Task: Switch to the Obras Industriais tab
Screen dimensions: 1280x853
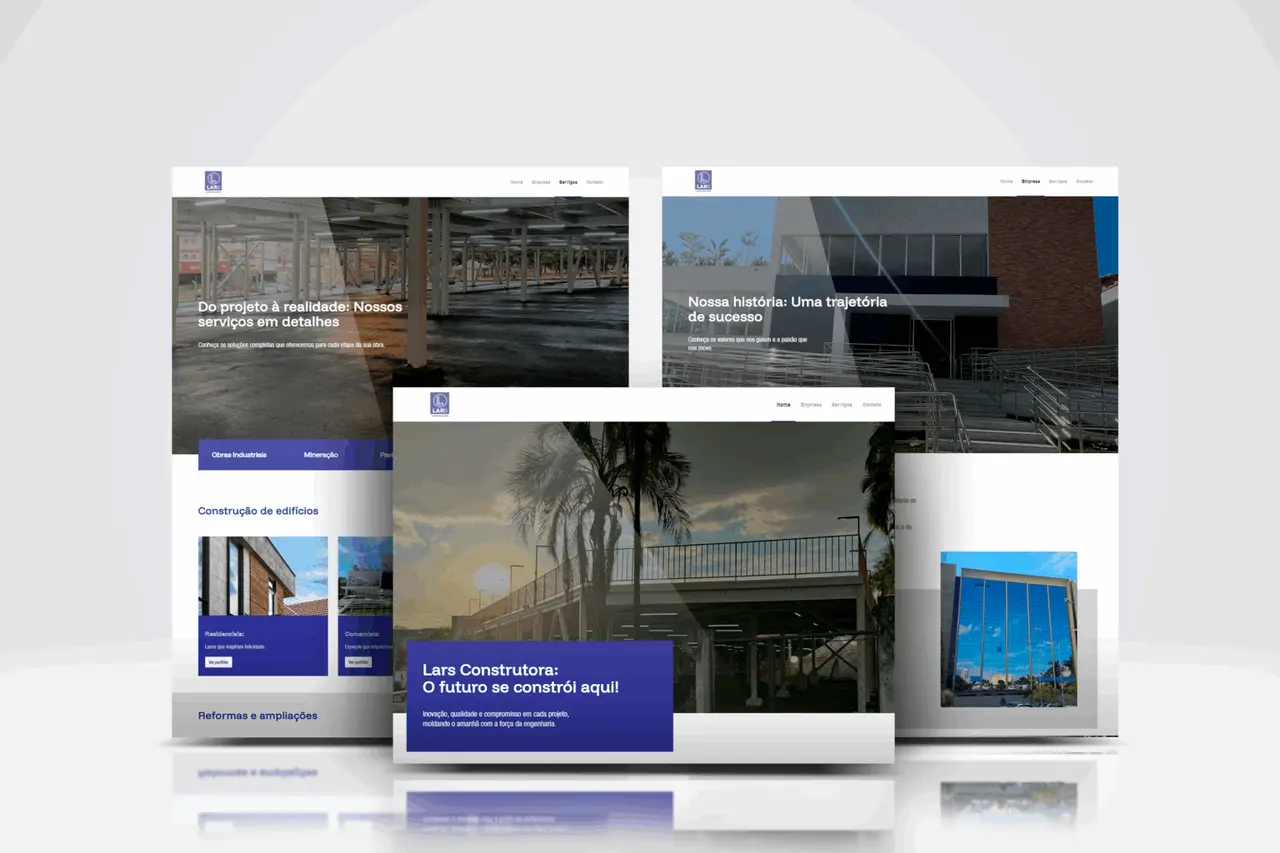Action: point(239,455)
